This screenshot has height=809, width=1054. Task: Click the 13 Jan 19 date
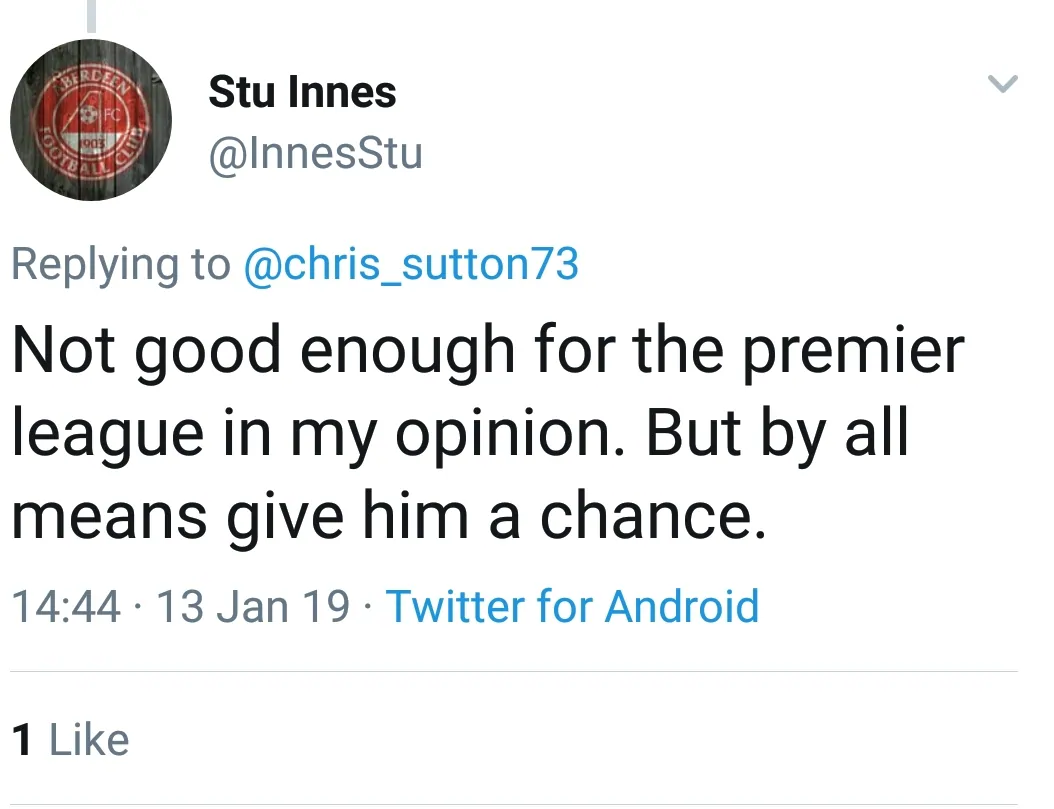tap(254, 607)
